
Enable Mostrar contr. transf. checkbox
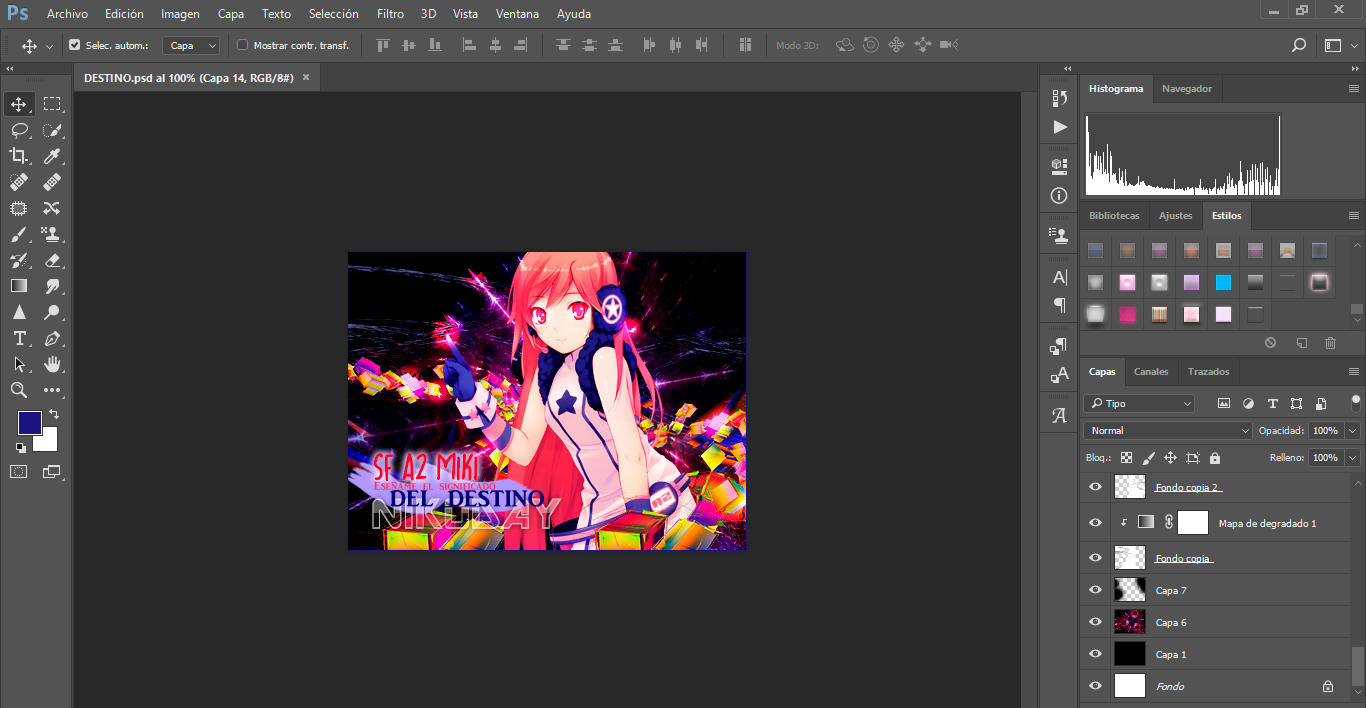click(x=242, y=45)
